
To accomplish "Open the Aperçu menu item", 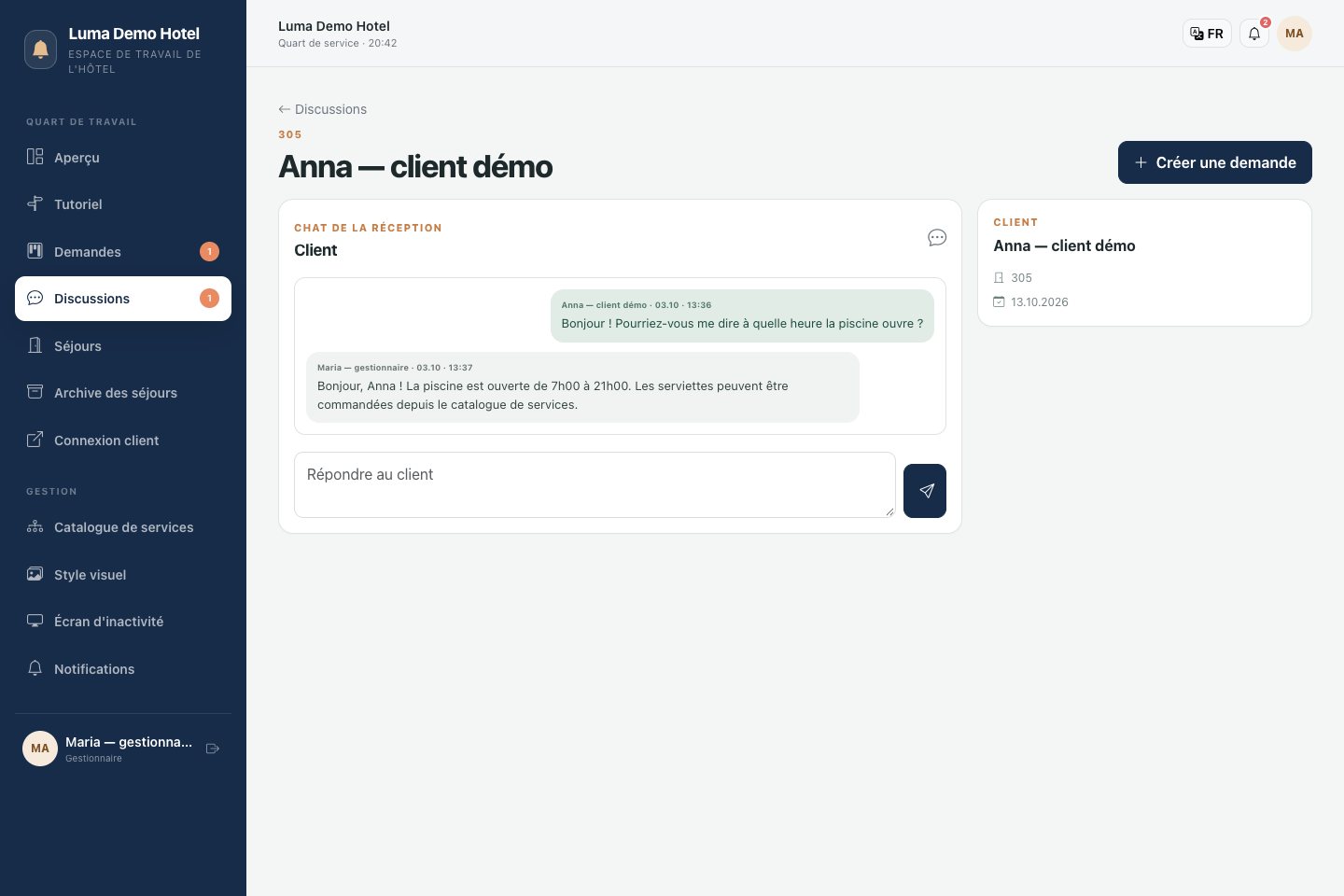I will [x=123, y=157].
